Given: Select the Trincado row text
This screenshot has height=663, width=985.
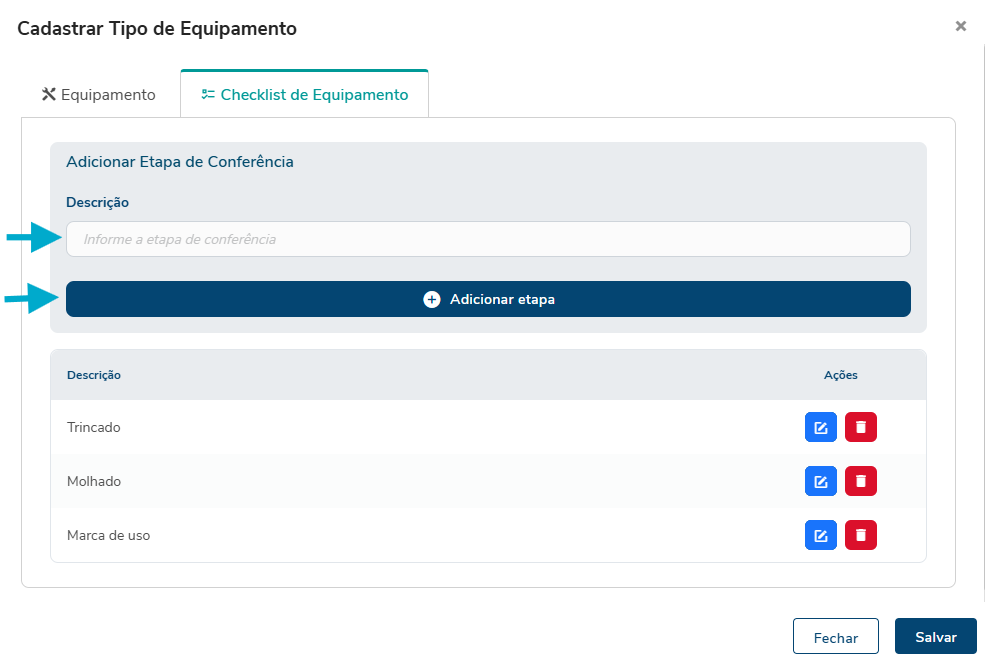Looking at the screenshot, I should pyautogui.click(x=94, y=428).
